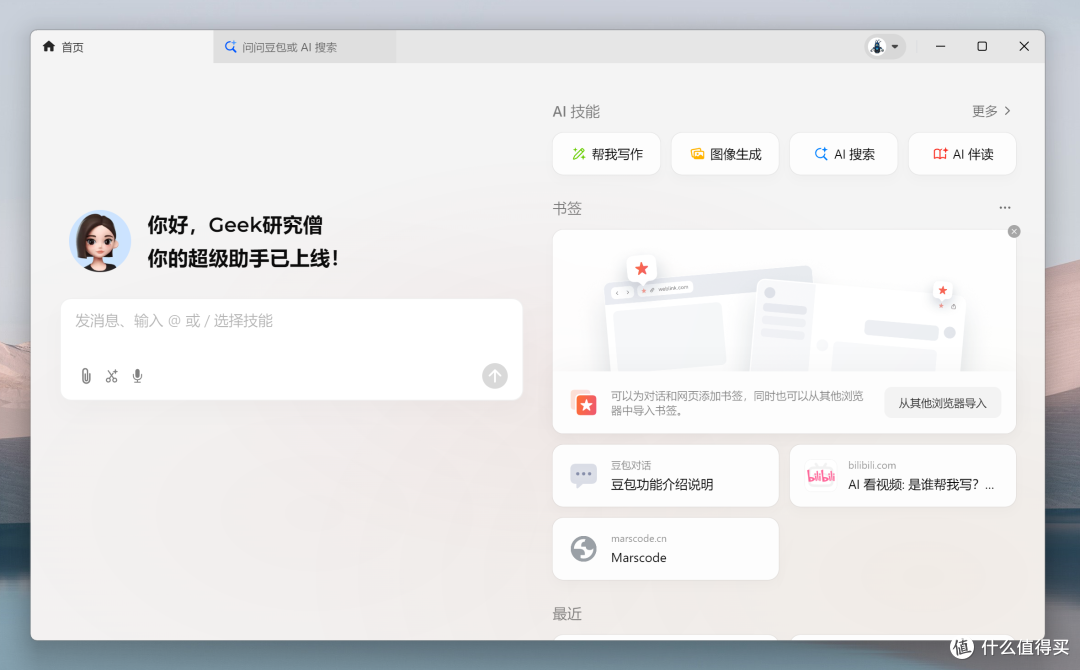This screenshot has width=1080, height=670.
Task: Click the scissors screenshot icon
Action: coord(112,376)
